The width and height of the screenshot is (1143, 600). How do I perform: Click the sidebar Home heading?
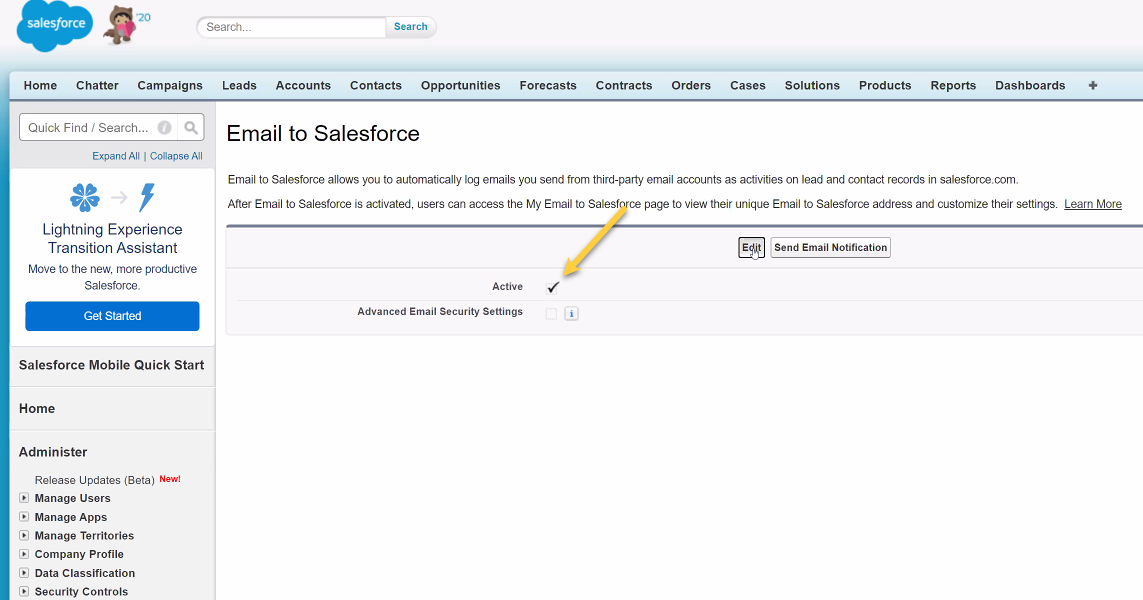click(x=37, y=409)
